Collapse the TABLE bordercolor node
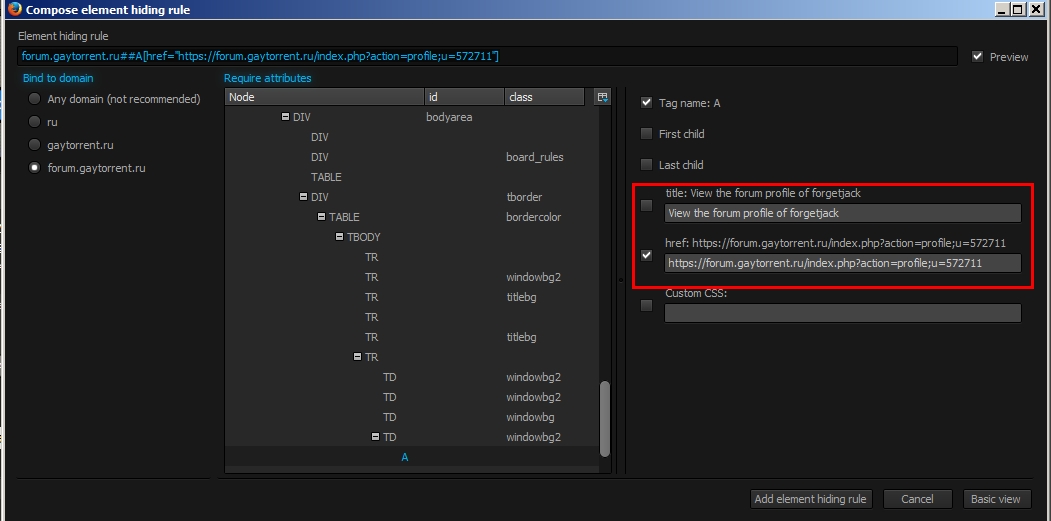Image resolution: width=1051 pixels, height=521 pixels. pos(322,217)
